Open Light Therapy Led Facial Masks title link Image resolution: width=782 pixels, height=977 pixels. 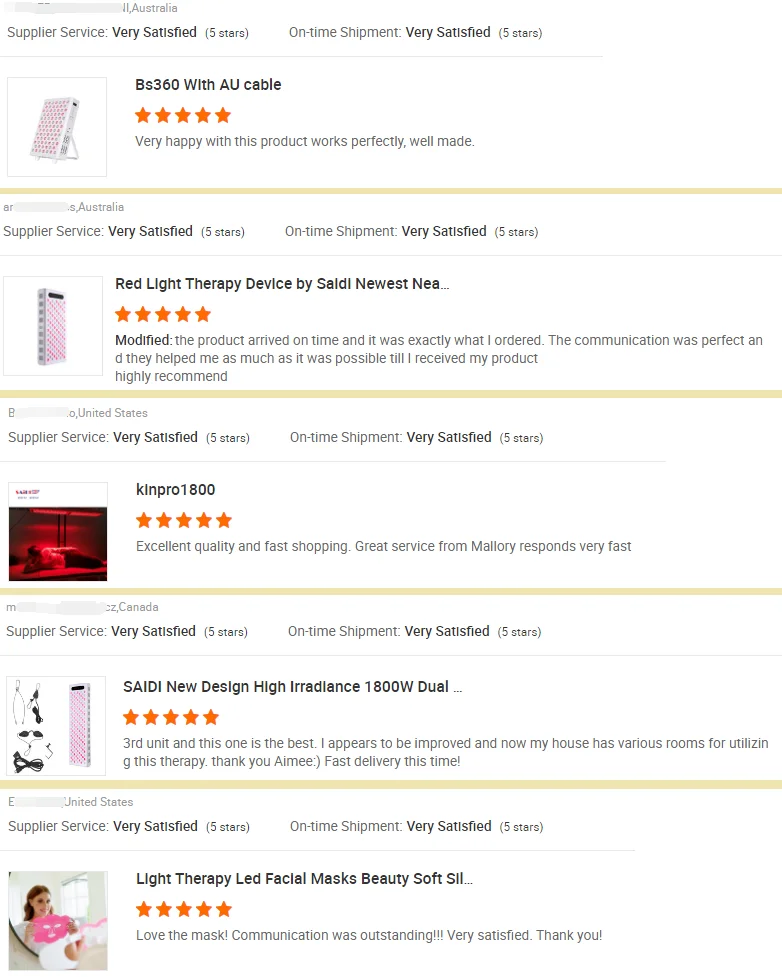pos(304,879)
